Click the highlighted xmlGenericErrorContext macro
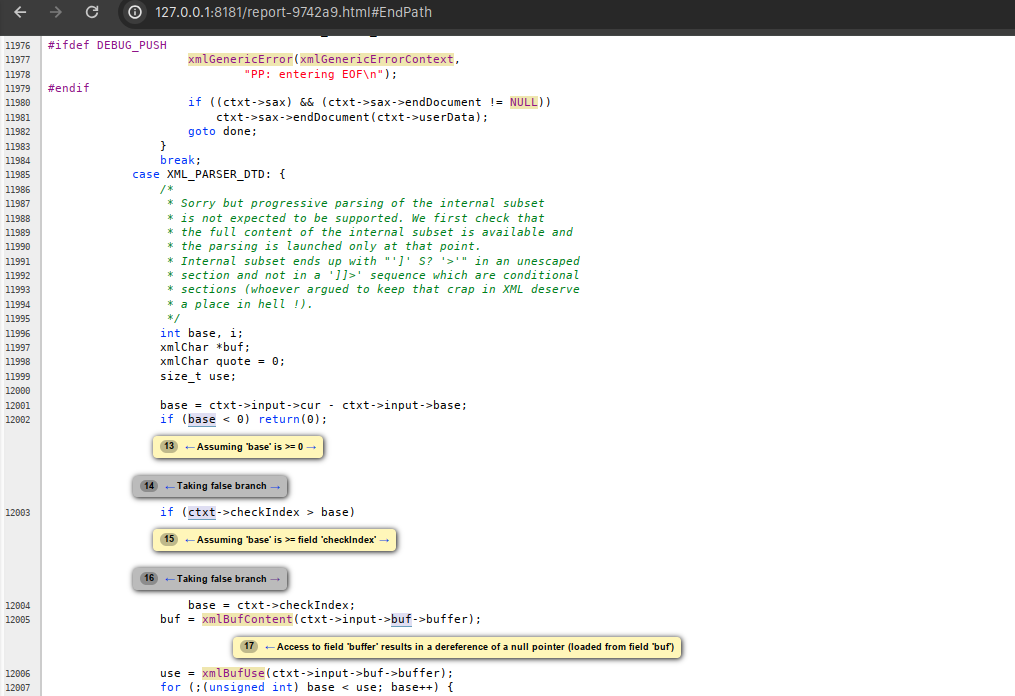This screenshot has width=1015, height=696. coord(377,59)
